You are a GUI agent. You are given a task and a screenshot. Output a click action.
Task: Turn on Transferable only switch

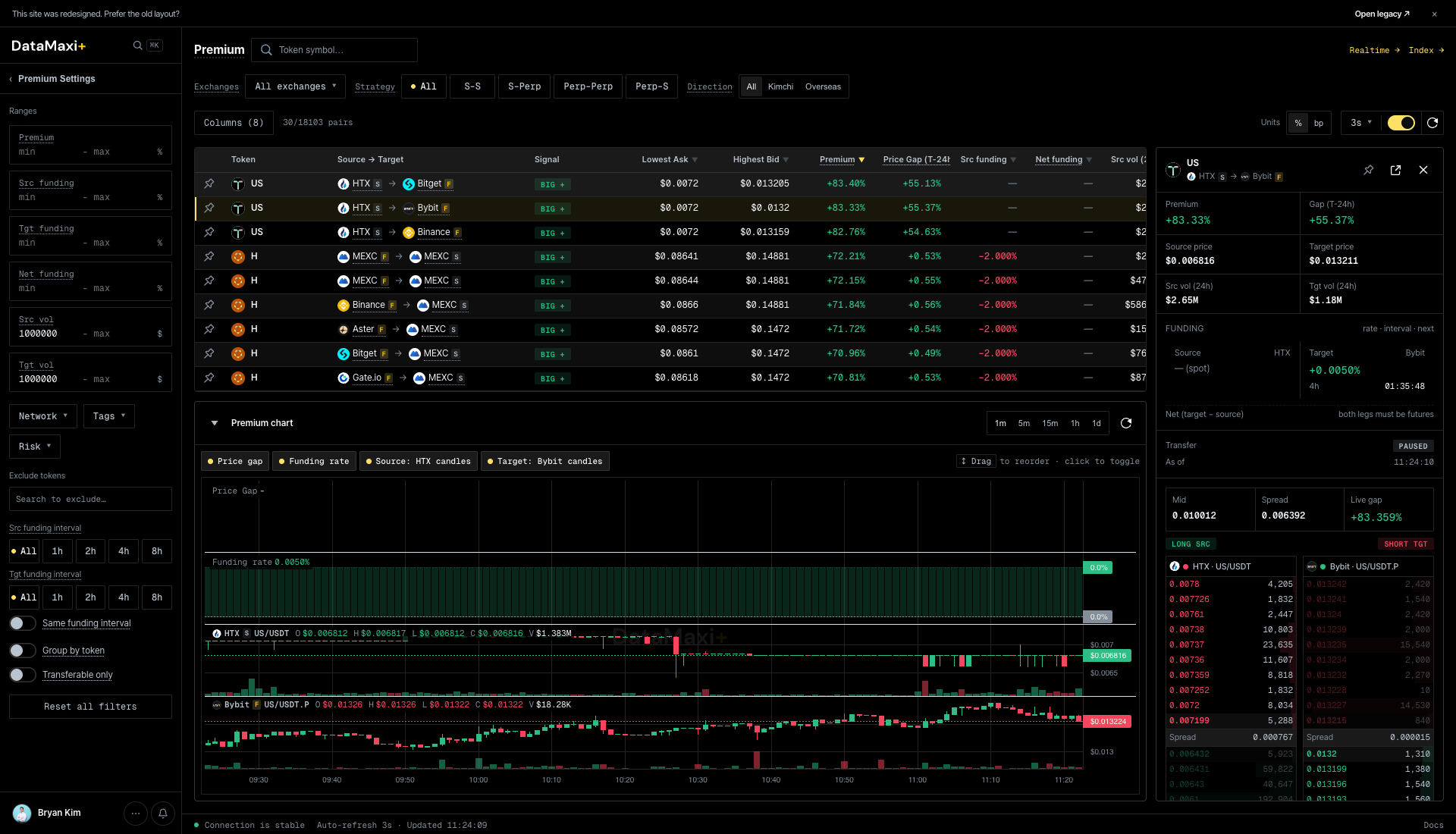[22, 675]
